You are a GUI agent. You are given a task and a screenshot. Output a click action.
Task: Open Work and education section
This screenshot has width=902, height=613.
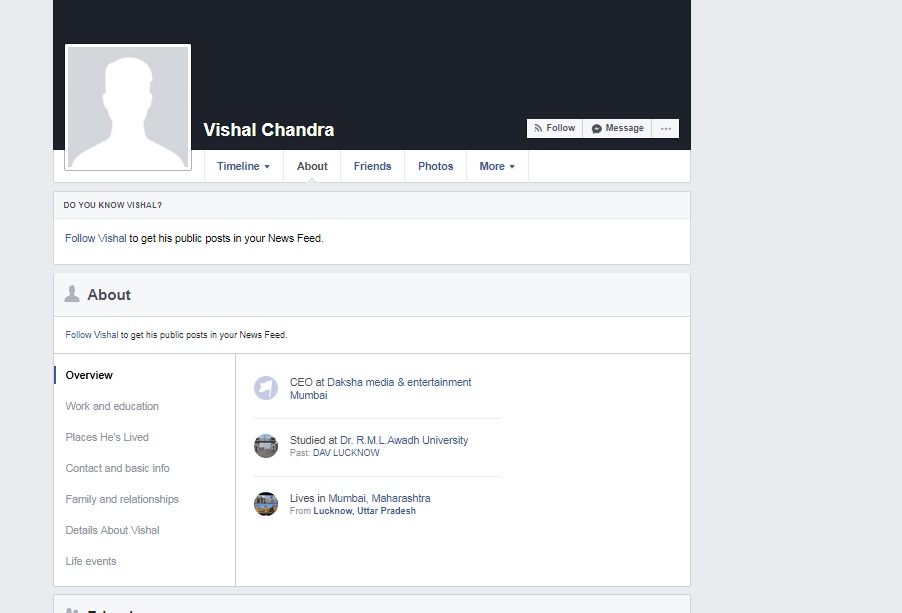tap(112, 406)
